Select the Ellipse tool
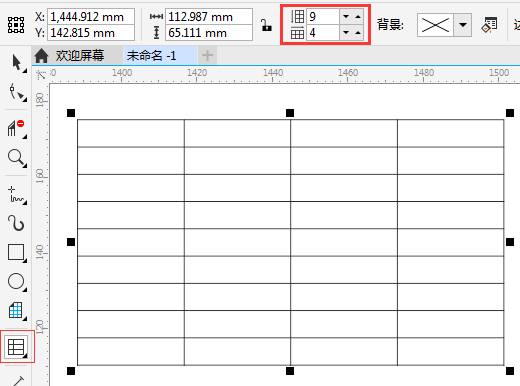 coord(16,281)
